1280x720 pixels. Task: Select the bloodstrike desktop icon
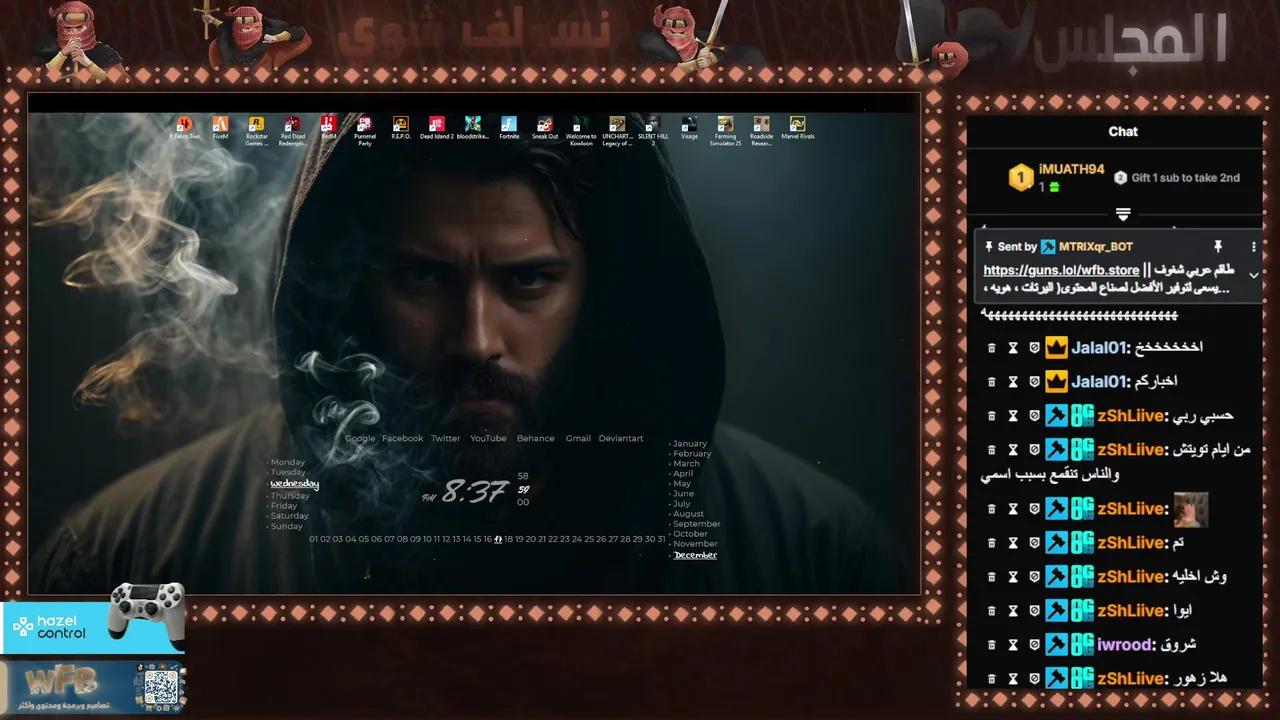(x=473, y=128)
